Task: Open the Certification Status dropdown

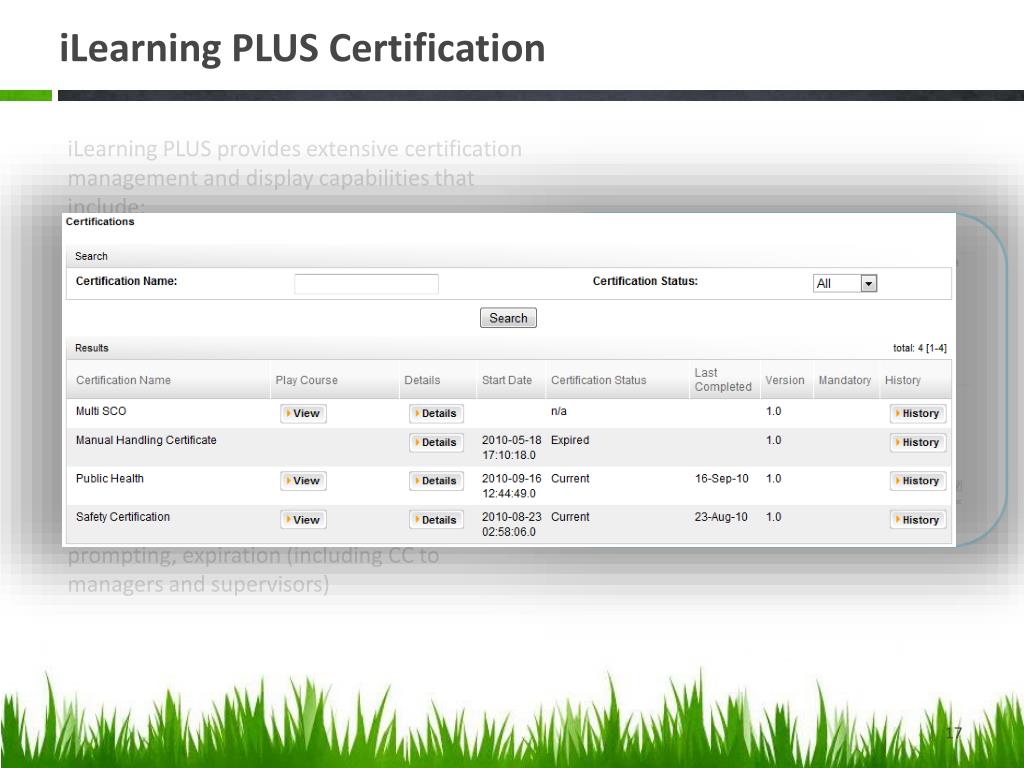Action: coord(844,283)
